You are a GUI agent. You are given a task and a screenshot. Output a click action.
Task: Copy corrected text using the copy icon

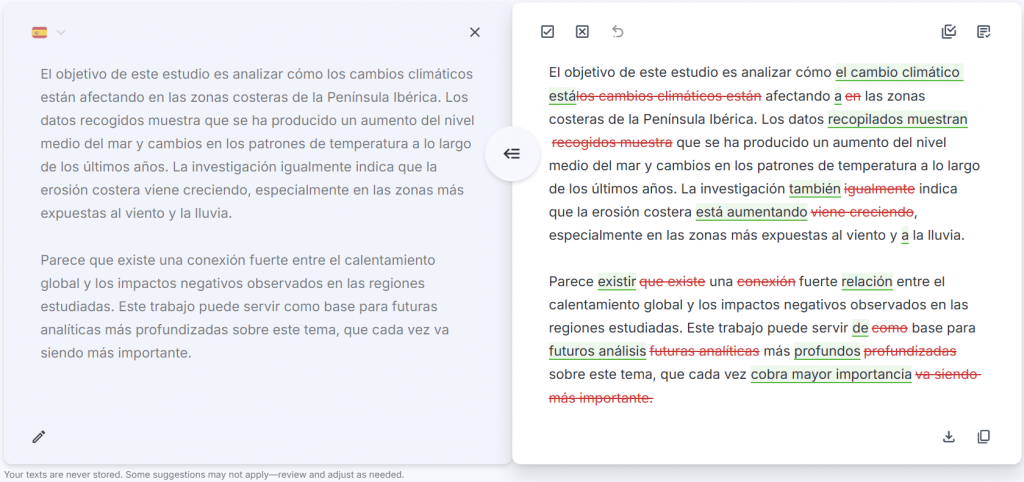pos(984,437)
